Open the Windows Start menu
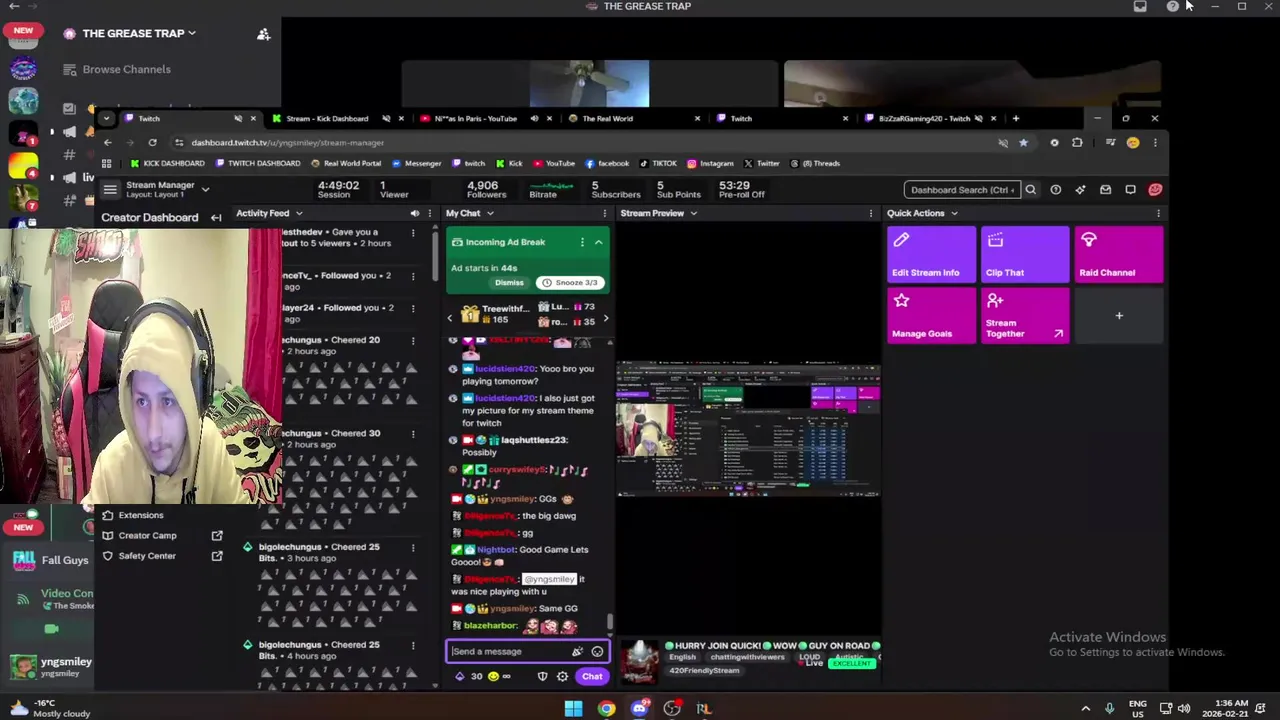This screenshot has width=1280, height=720. pyautogui.click(x=573, y=708)
